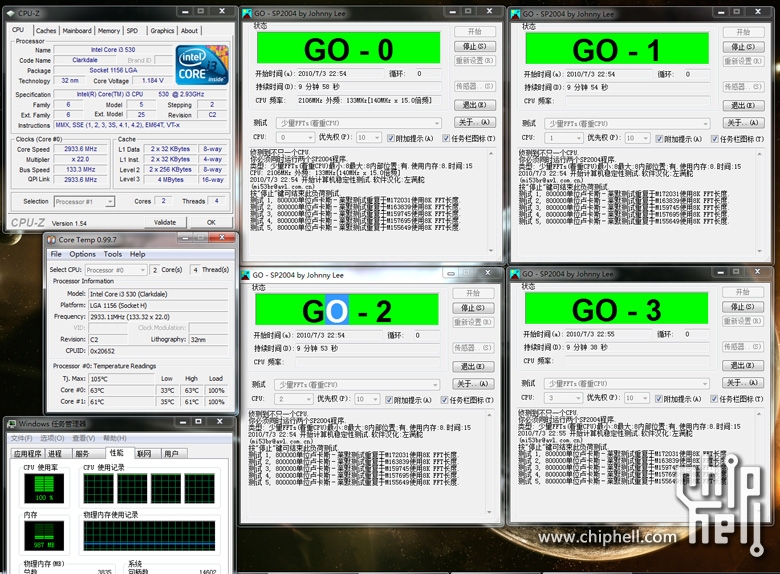Open the Options menu in Core Temp
780x574 pixels.
pos(82,254)
